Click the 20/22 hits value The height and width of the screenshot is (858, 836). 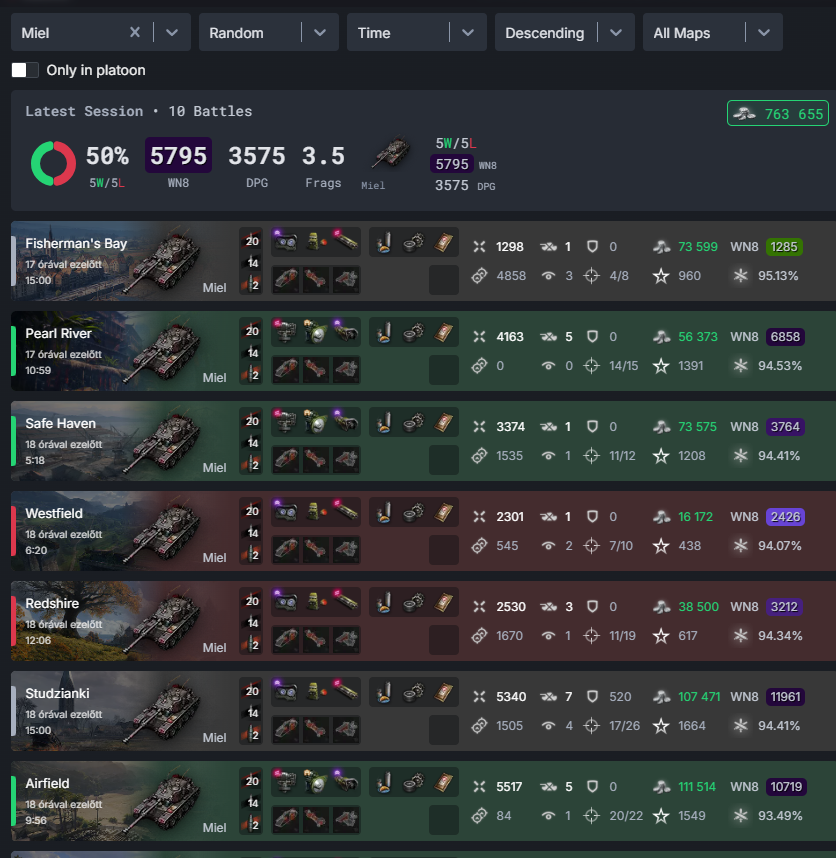point(626,815)
